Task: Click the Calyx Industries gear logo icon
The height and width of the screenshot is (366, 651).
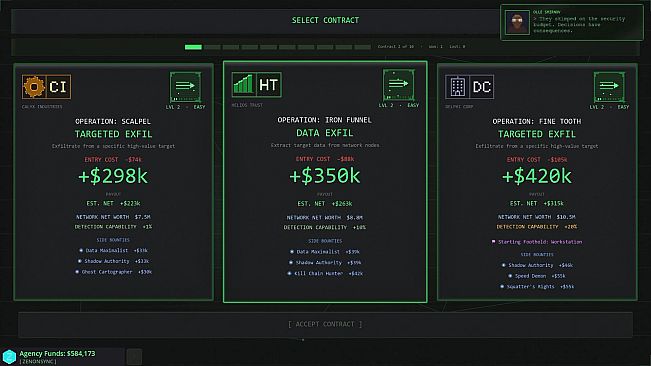Action: pyautogui.click(x=34, y=87)
